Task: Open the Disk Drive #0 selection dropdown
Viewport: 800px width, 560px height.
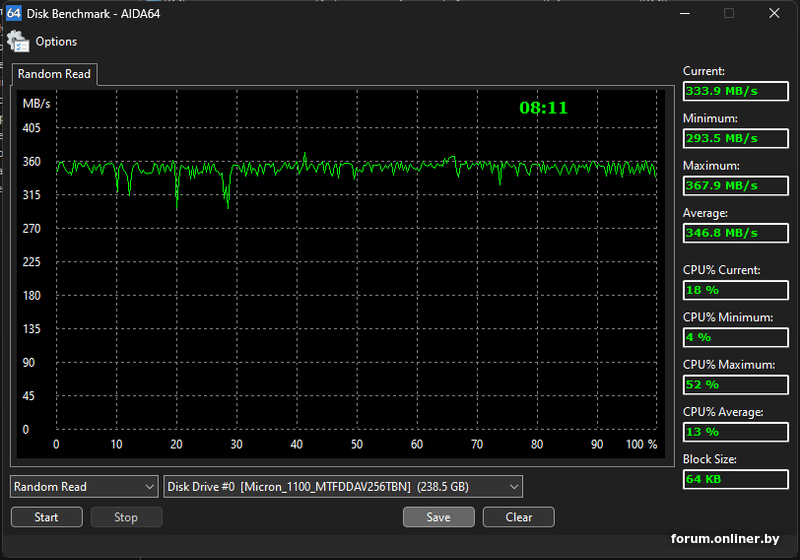Action: 343,487
